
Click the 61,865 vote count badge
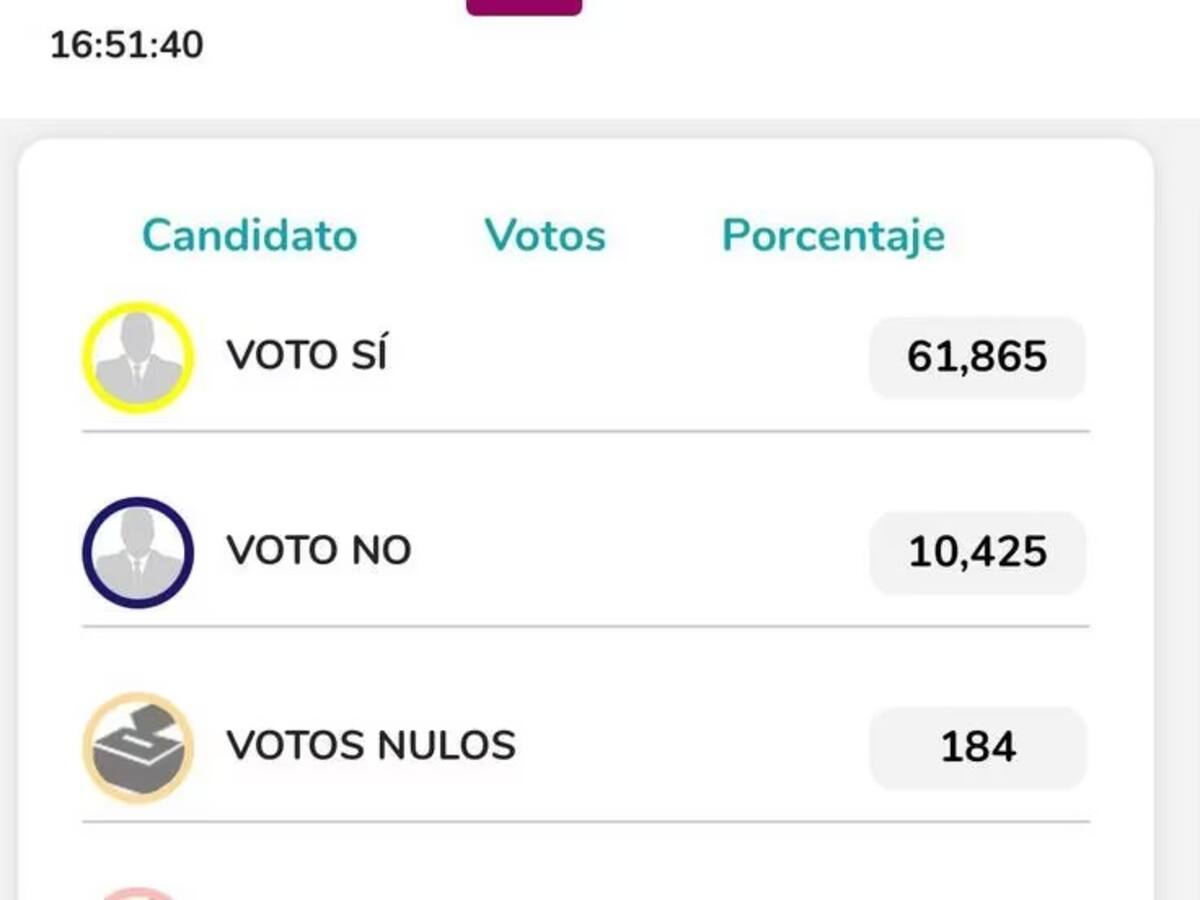(977, 357)
